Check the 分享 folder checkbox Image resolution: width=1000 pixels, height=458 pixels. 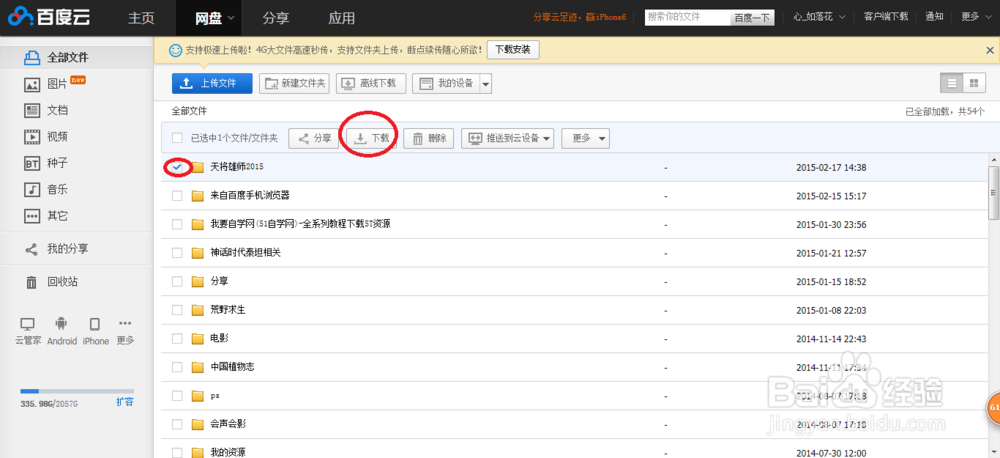(177, 281)
